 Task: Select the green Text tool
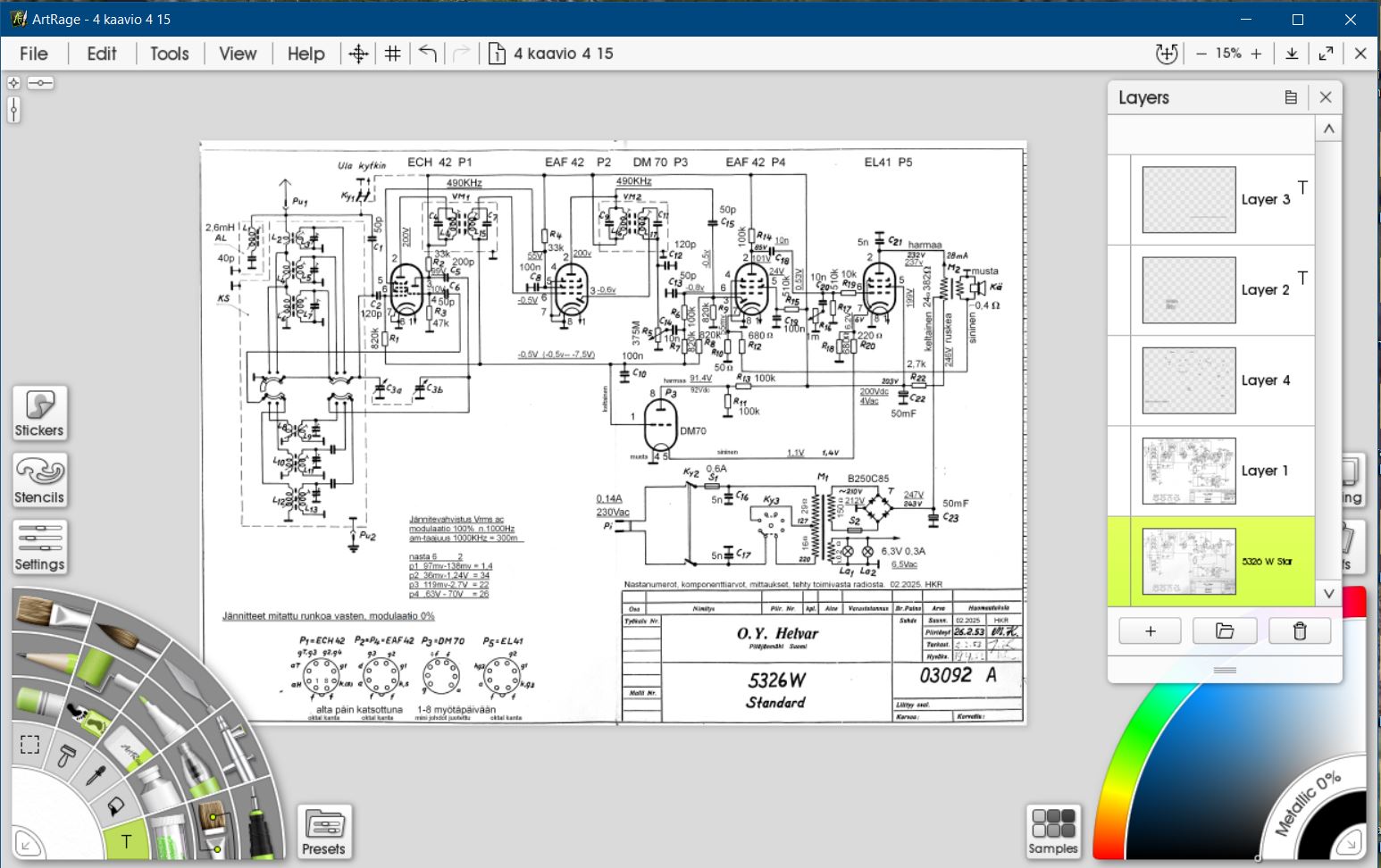pyautogui.click(x=126, y=841)
